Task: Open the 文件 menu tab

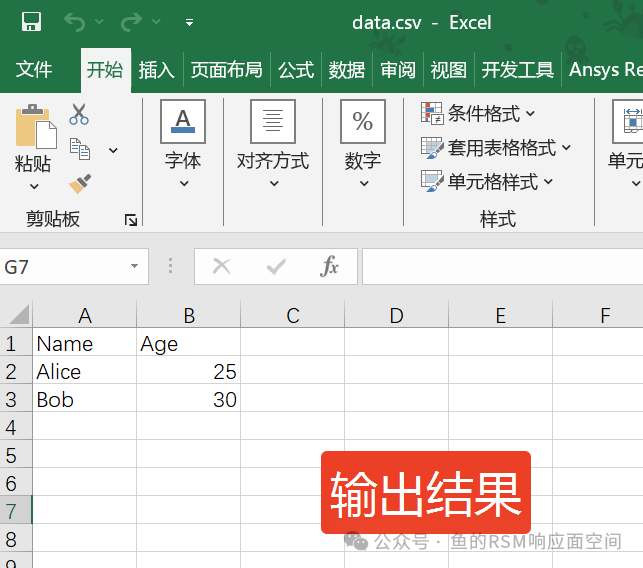Action: tap(34, 70)
